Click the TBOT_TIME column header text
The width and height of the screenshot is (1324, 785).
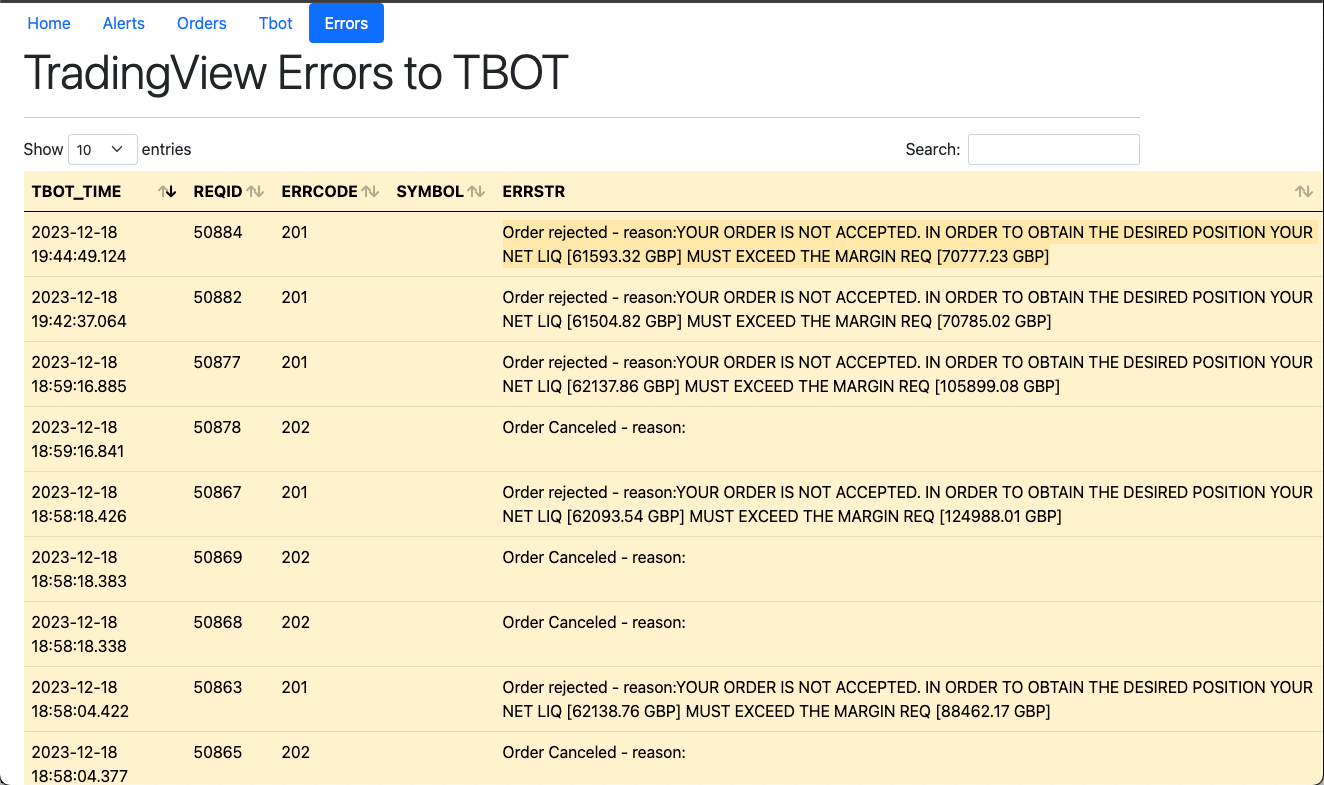coord(76,191)
